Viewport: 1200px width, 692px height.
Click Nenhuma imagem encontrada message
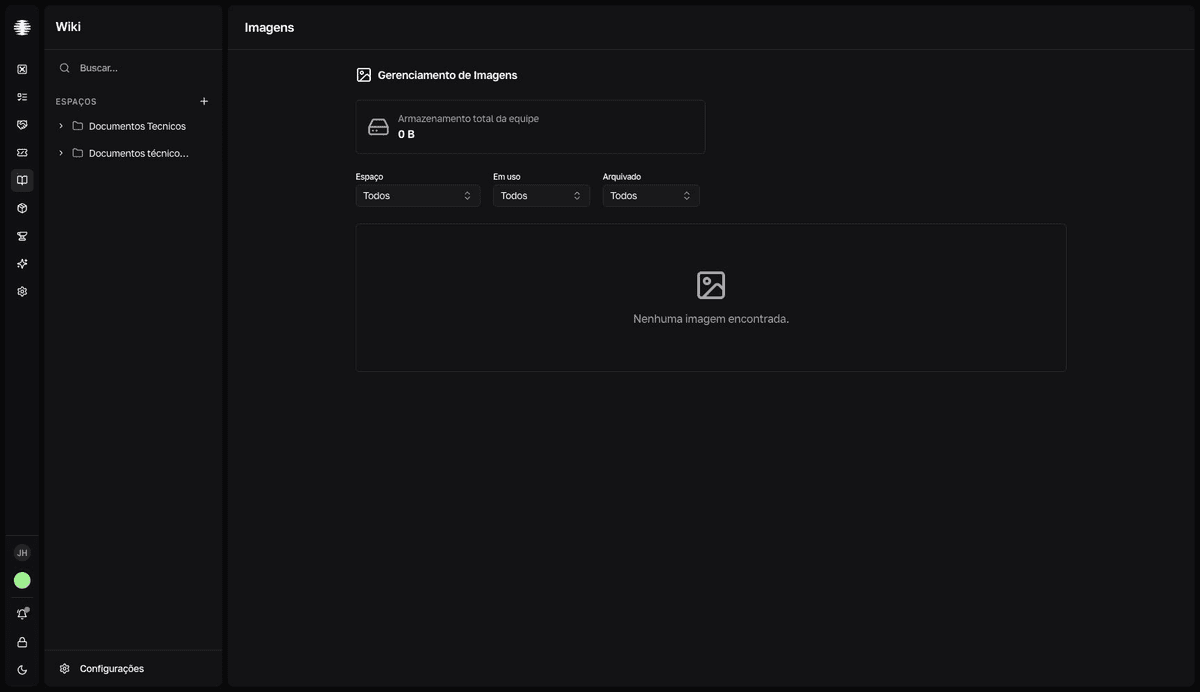(x=711, y=319)
